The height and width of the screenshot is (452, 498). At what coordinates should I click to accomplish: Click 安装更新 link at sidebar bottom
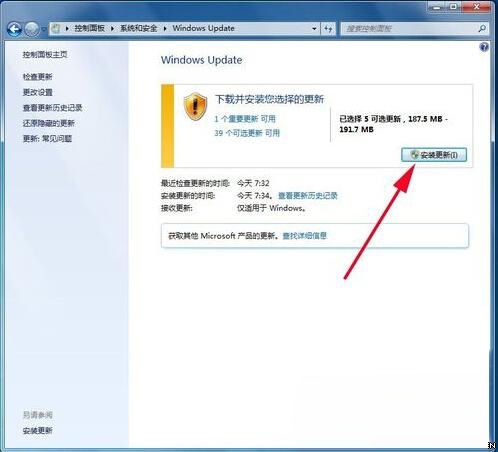[x=37, y=430]
